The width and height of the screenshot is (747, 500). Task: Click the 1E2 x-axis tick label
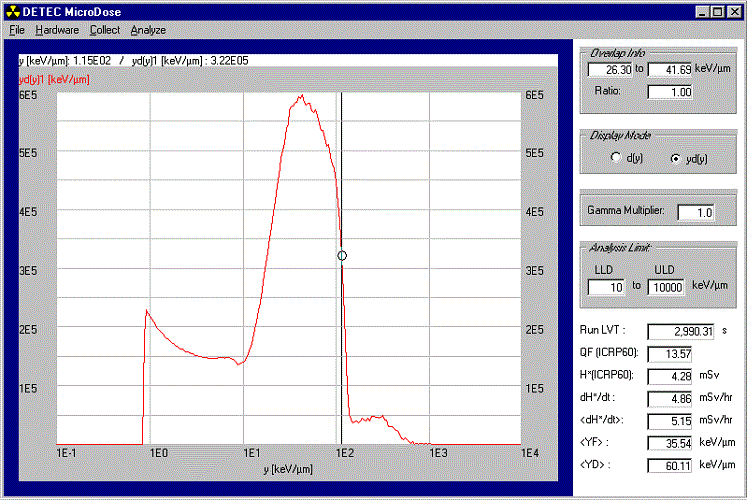[x=345, y=453]
